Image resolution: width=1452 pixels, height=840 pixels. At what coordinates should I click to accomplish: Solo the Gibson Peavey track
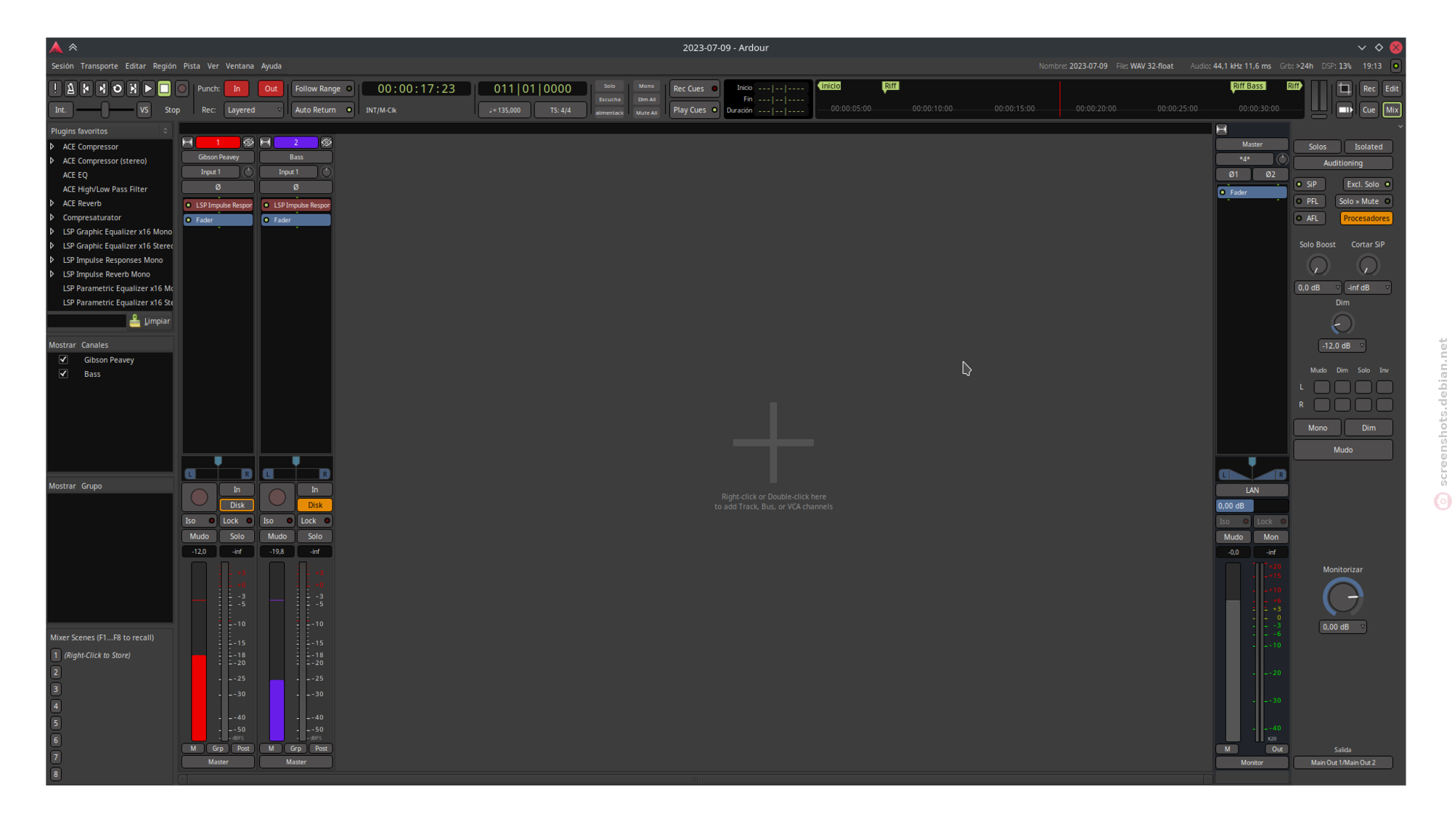(237, 537)
